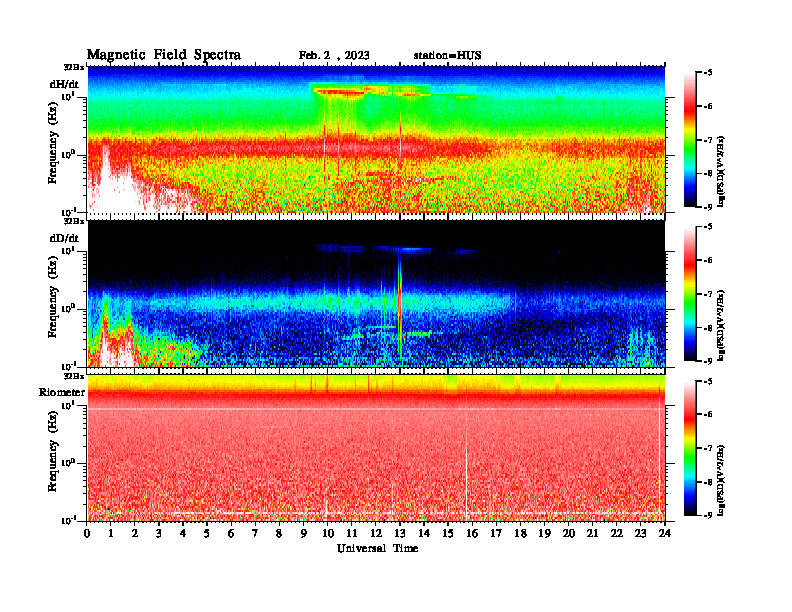792x612 pixels.
Task: Click the Riometer spectrogram plot area
Action: click(376, 448)
